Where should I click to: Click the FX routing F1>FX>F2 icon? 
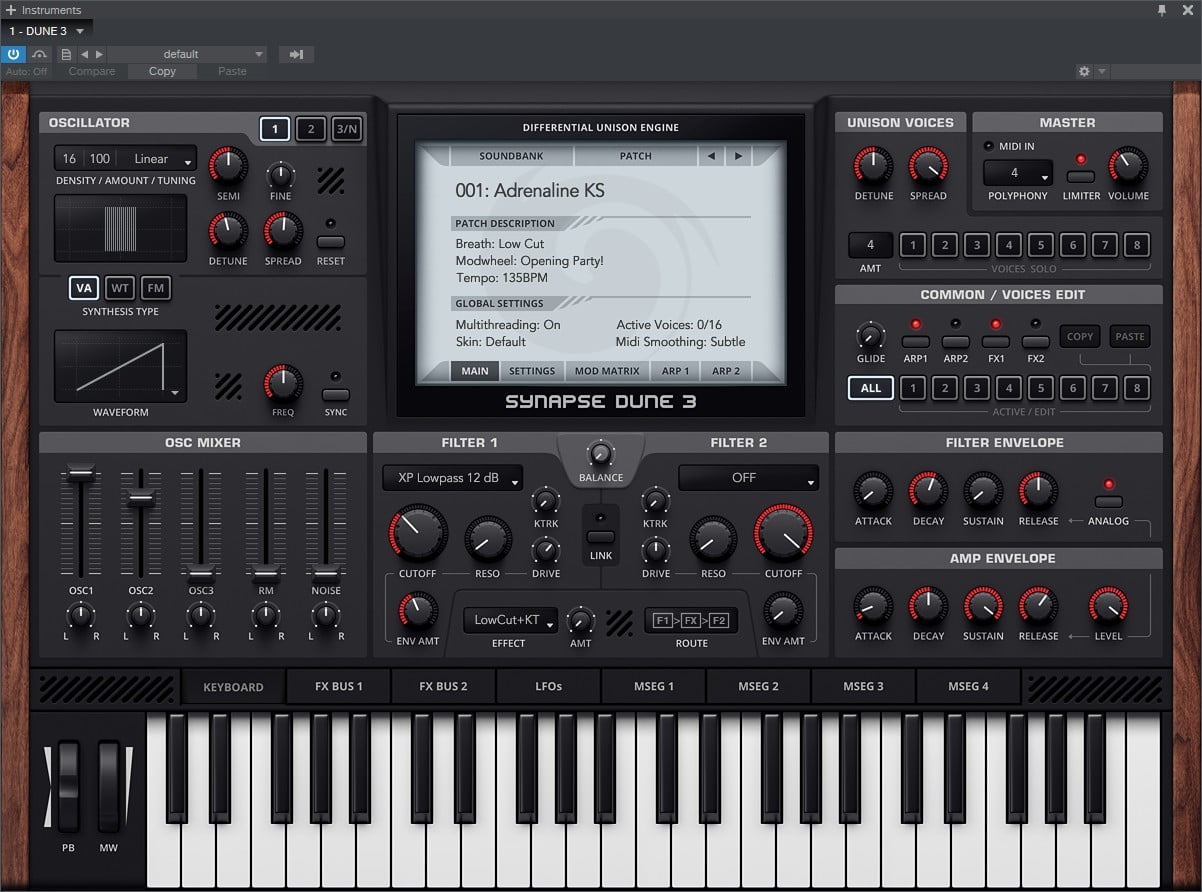click(691, 620)
